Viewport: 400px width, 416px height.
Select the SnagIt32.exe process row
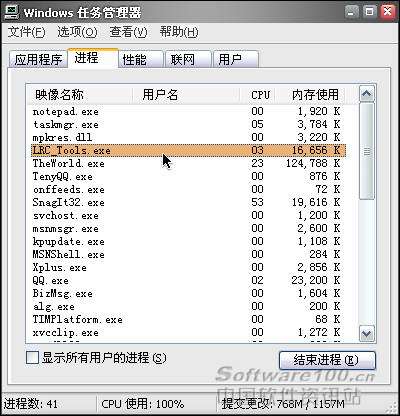coord(187,202)
